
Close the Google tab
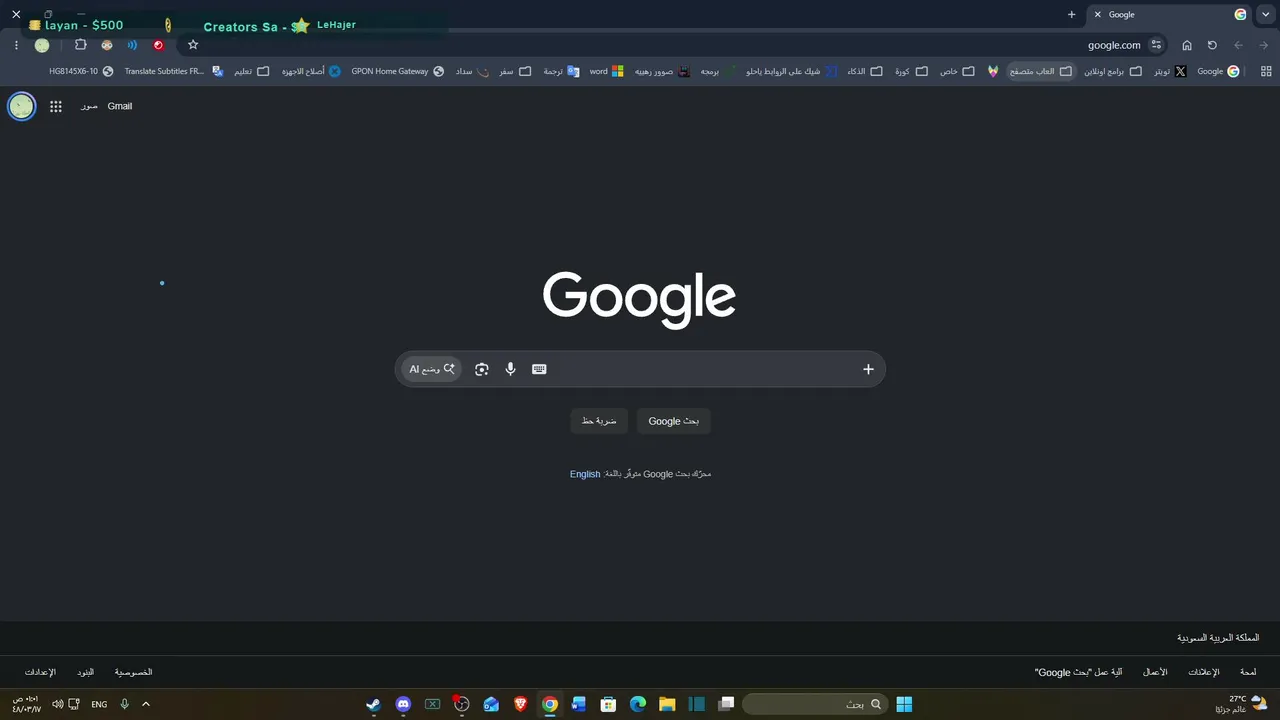point(1097,15)
